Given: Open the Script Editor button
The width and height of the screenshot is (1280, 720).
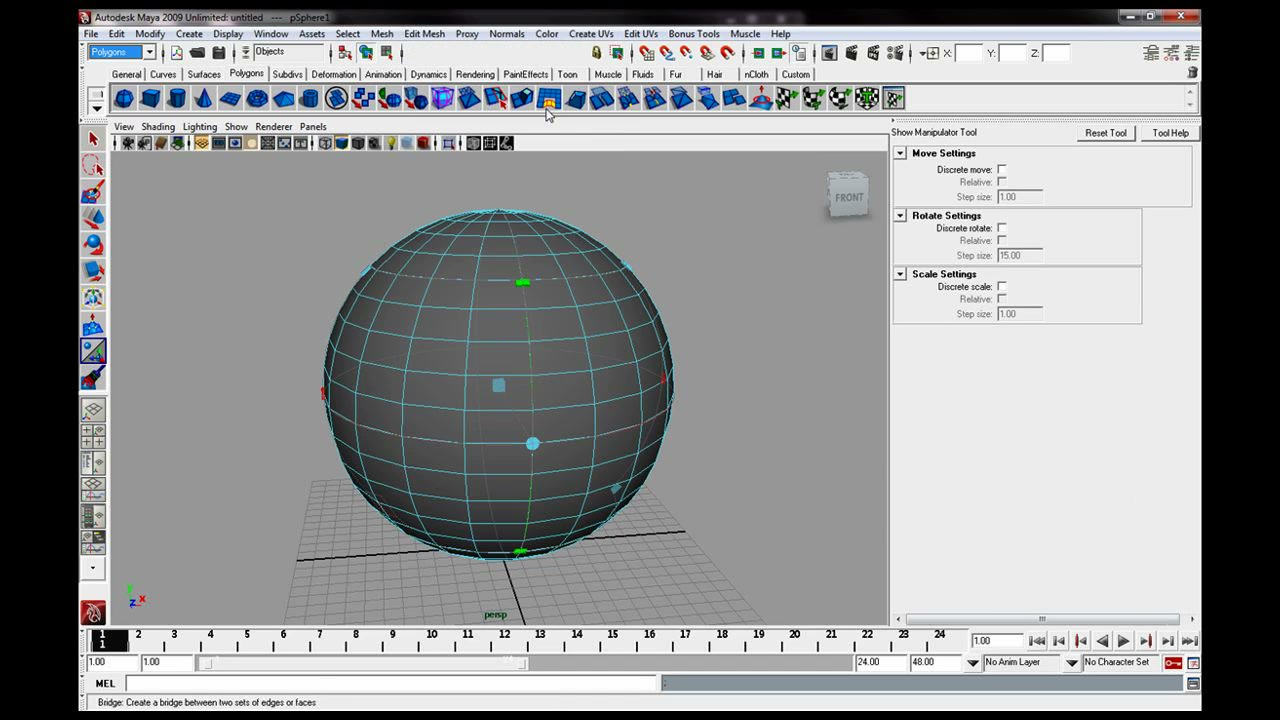Looking at the screenshot, I should click(x=1193, y=684).
